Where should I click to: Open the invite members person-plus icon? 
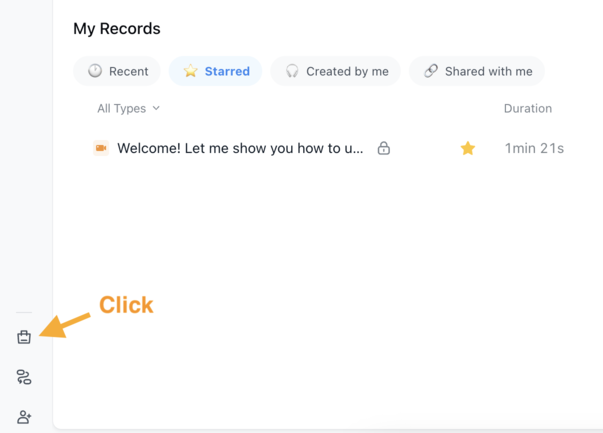(24, 417)
